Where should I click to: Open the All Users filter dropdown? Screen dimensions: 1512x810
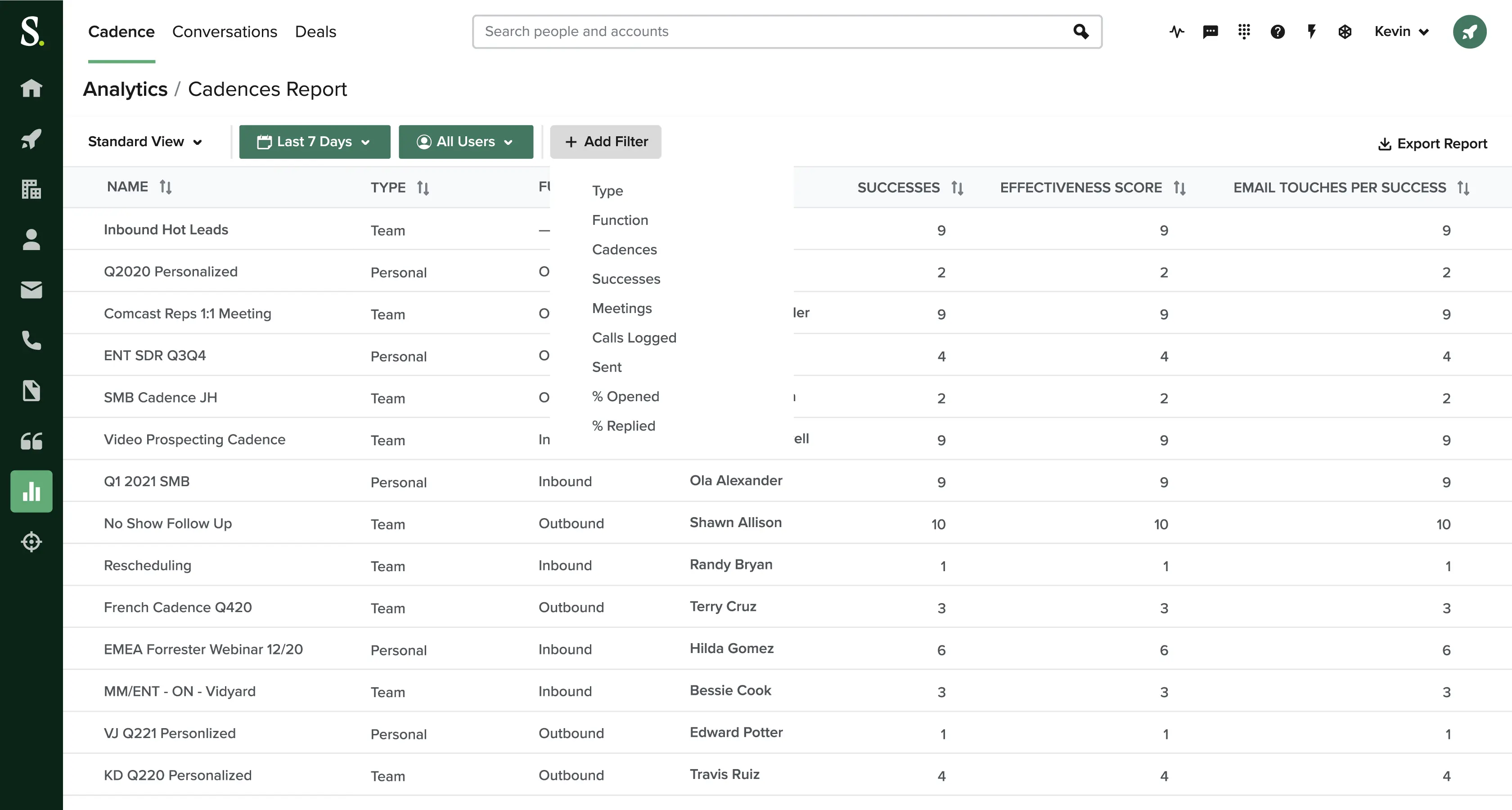(465, 141)
